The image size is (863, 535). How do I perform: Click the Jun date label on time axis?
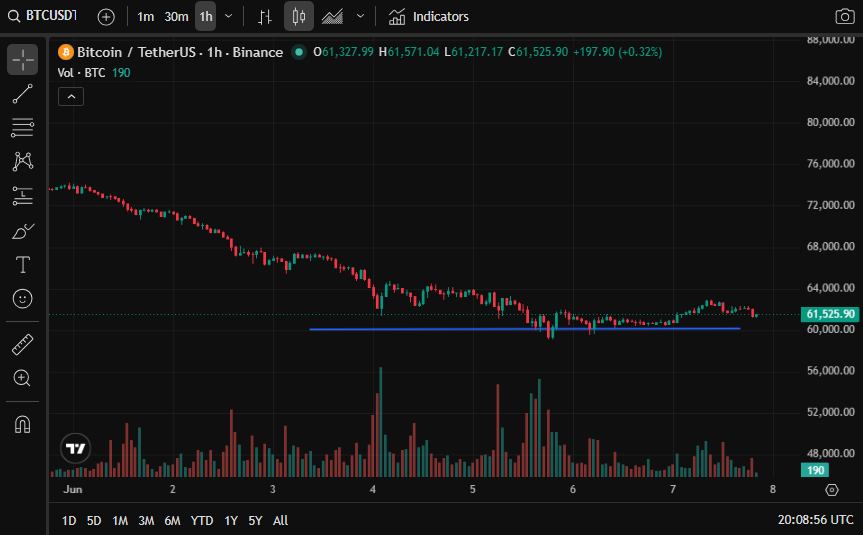[73, 489]
